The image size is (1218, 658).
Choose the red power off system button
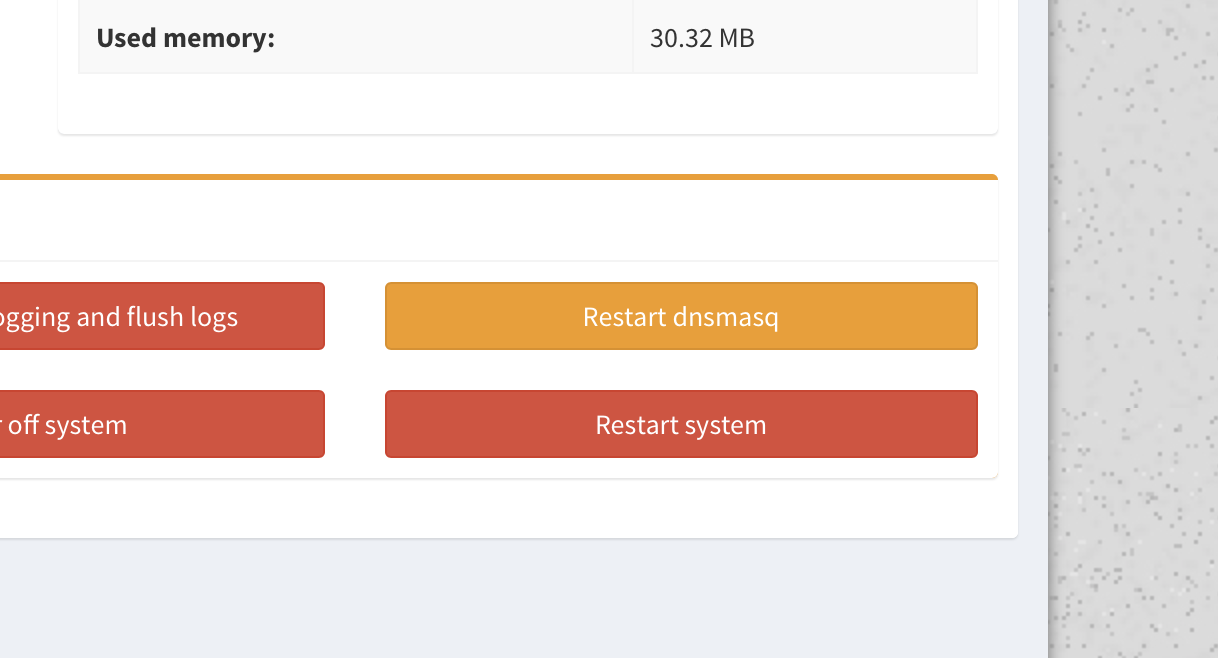162,424
